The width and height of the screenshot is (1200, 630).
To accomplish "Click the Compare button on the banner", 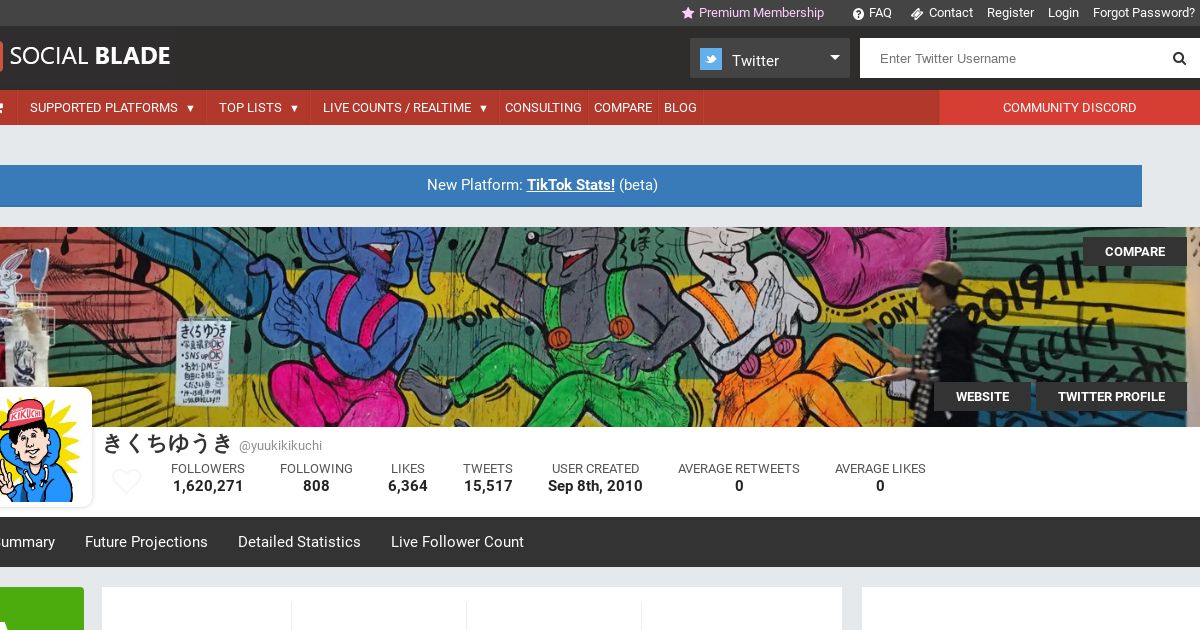I will click(1135, 251).
